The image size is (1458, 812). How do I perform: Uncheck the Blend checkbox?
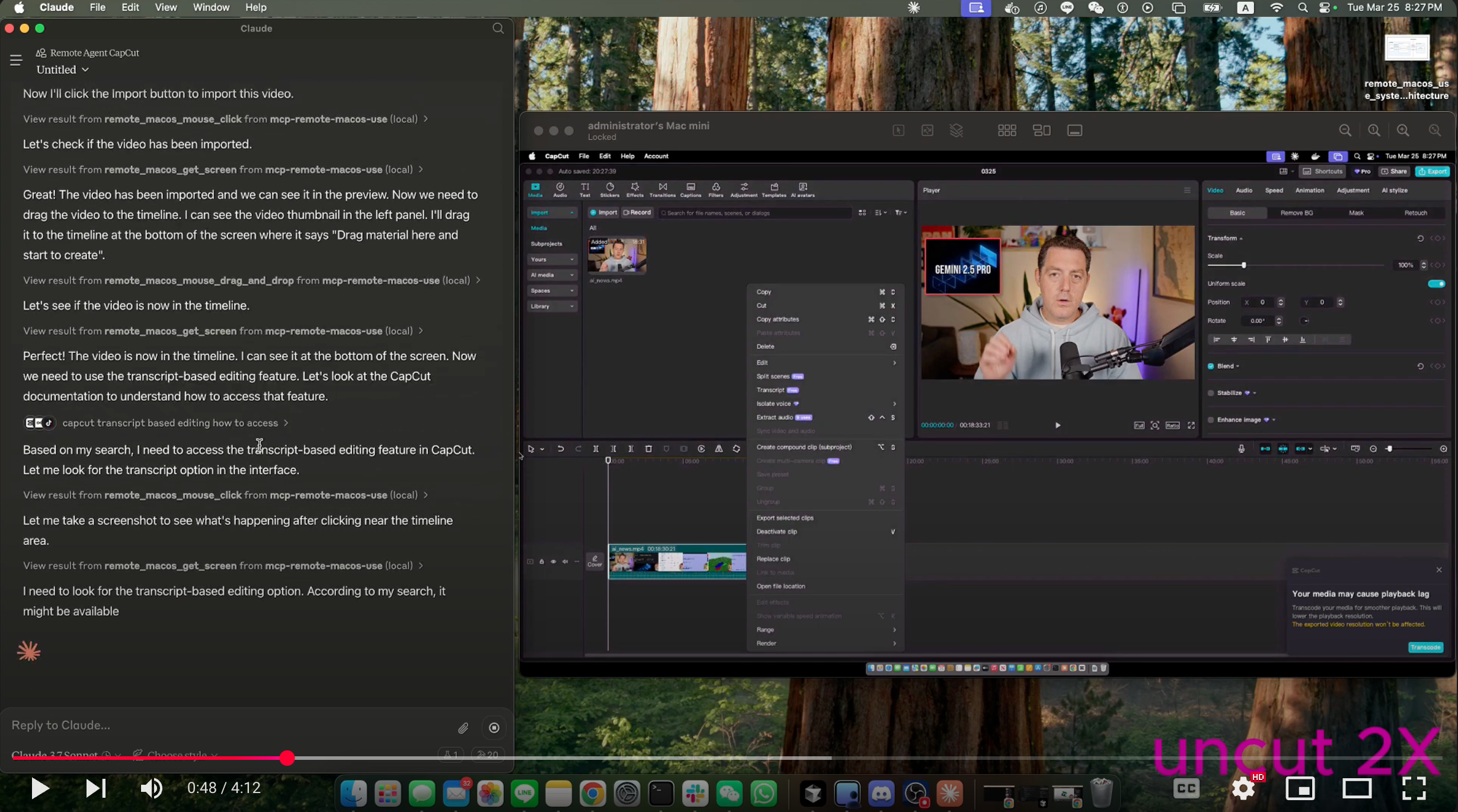click(x=1211, y=366)
